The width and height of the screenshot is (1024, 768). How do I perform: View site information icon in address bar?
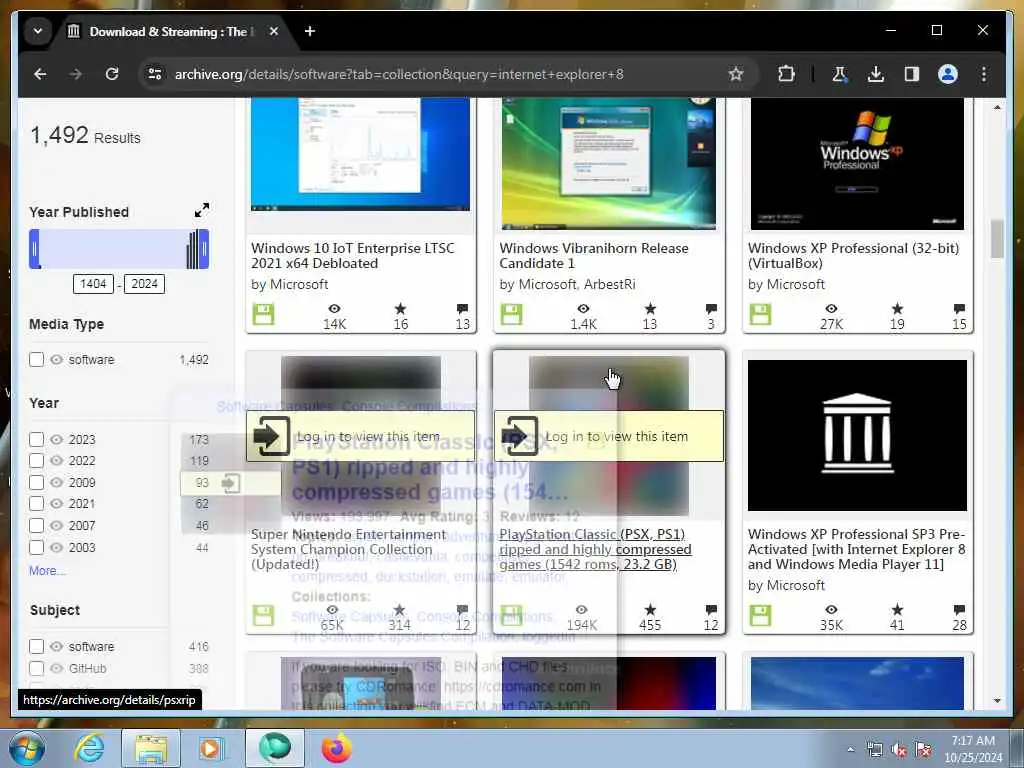(x=155, y=74)
